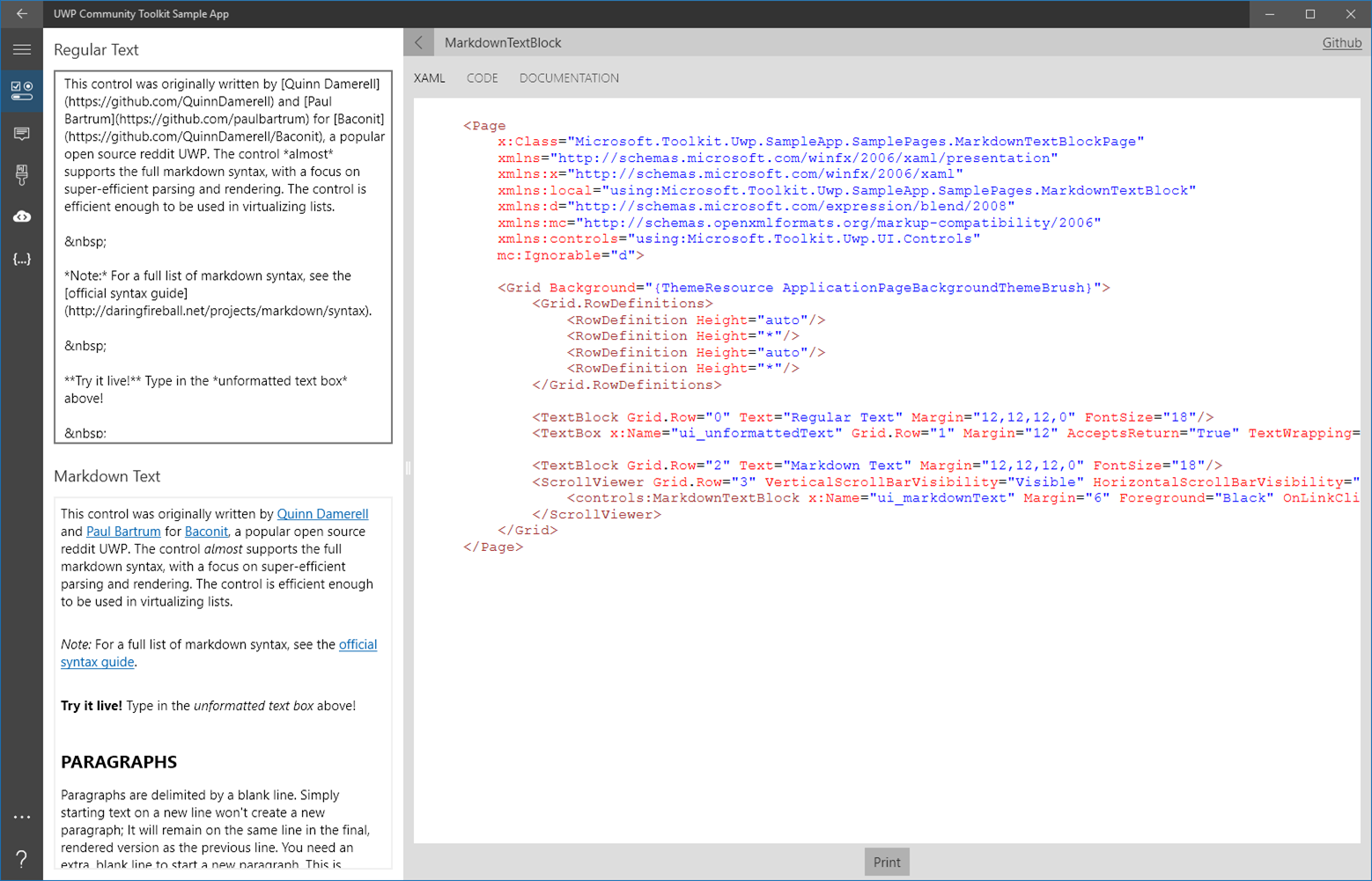Click the question mark About icon
This screenshot has width=1372, height=881.
tap(22, 859)
